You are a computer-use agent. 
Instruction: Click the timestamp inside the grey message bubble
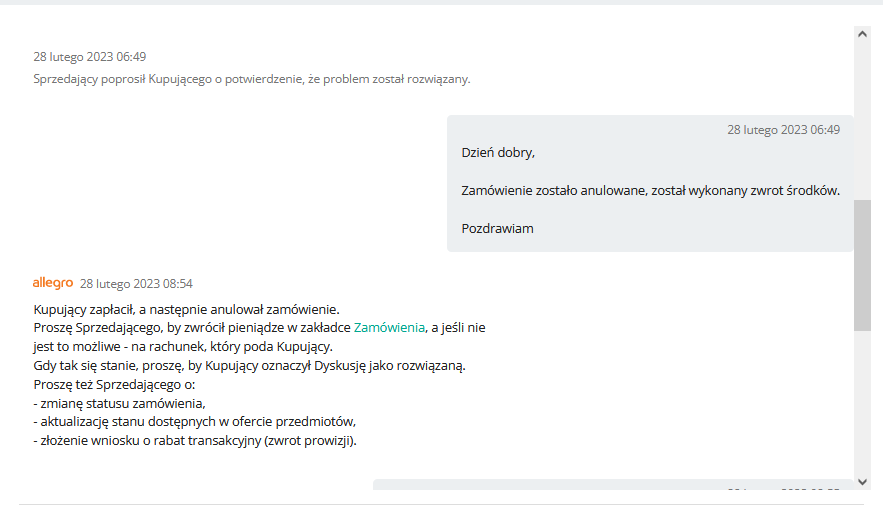pos(783,130)
